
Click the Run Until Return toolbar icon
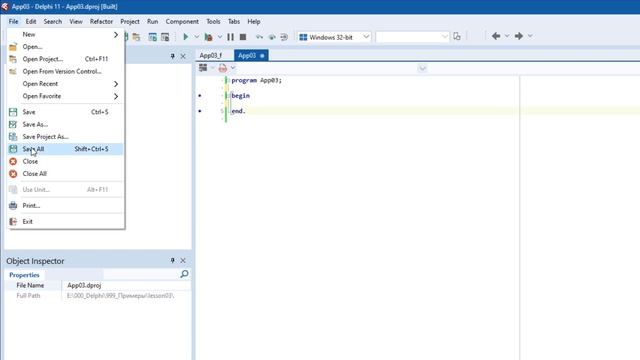pyautogui.click(x=284, y=37)
